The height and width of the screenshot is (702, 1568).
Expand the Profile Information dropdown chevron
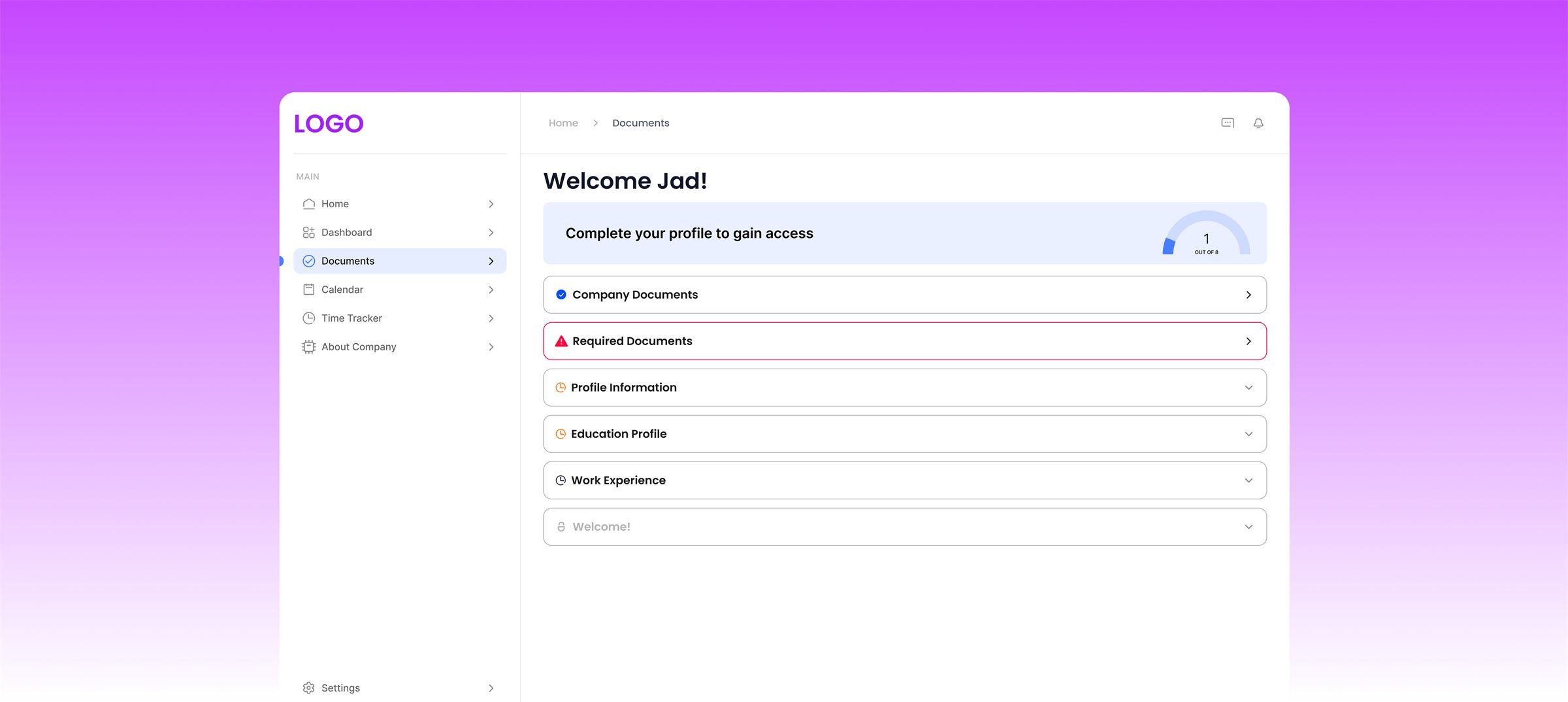pyautogui.click(x=1249, y=388)
